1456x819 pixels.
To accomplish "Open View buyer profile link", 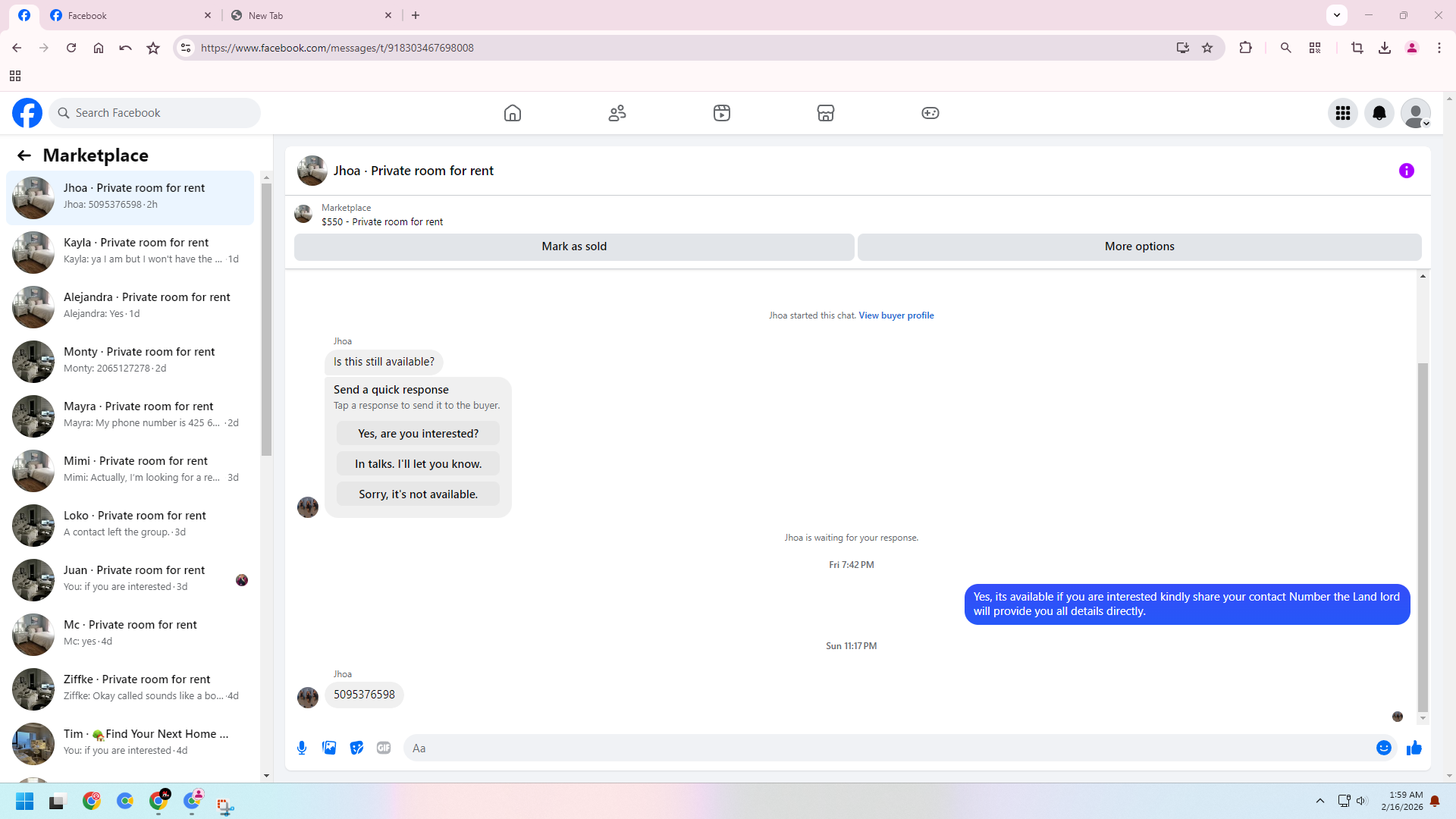I will click(x=896, y=315).
